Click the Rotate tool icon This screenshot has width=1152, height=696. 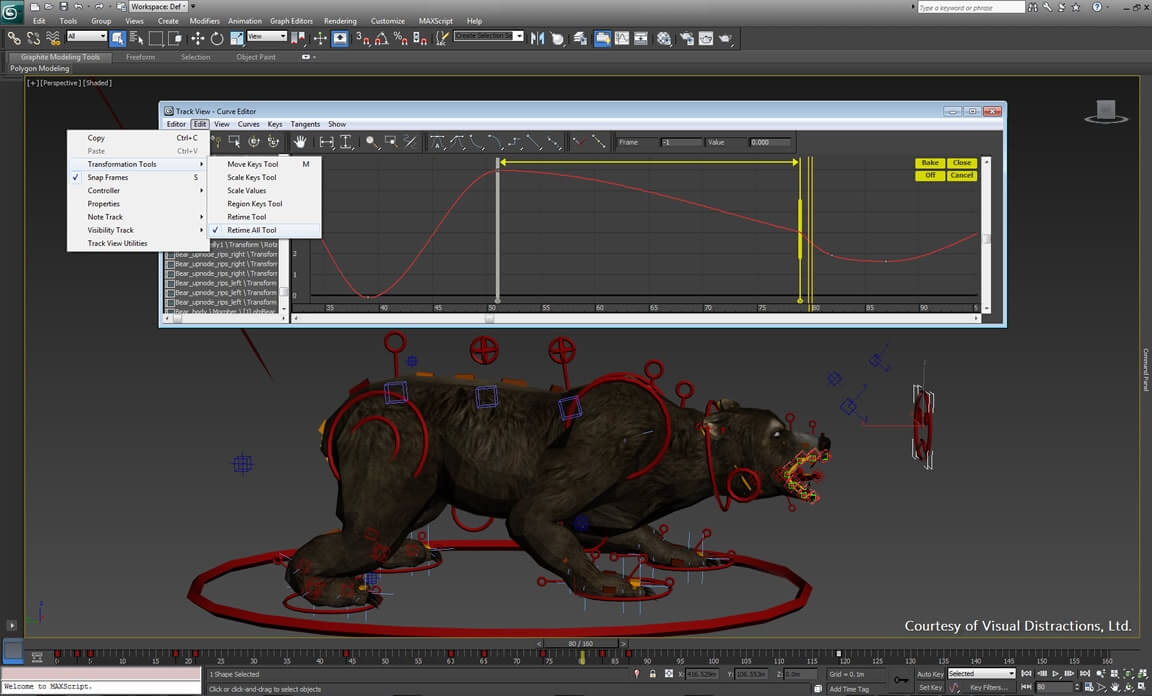click(216, 38)
